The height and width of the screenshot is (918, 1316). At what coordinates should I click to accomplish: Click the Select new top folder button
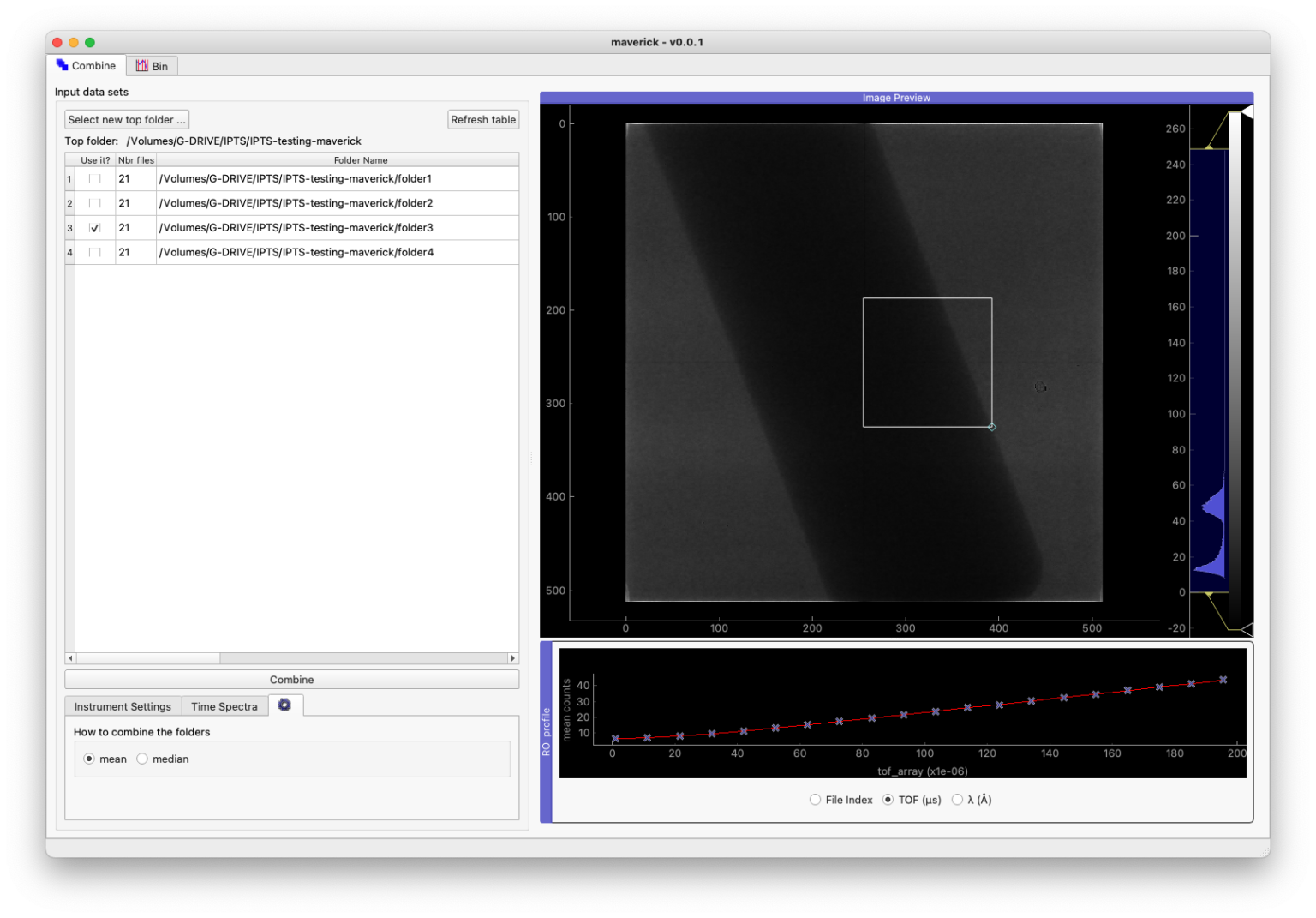coord(126,119)
